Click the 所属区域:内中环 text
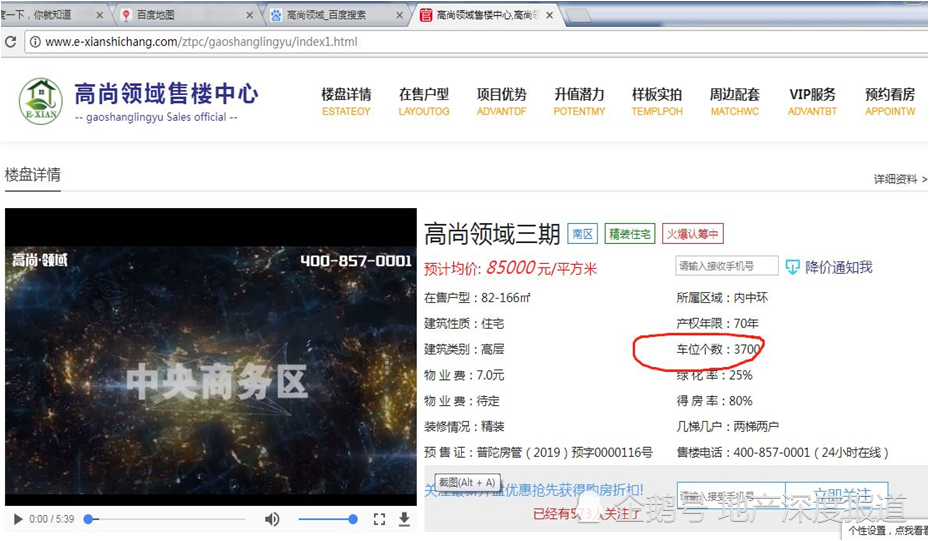 coord(722,298)
